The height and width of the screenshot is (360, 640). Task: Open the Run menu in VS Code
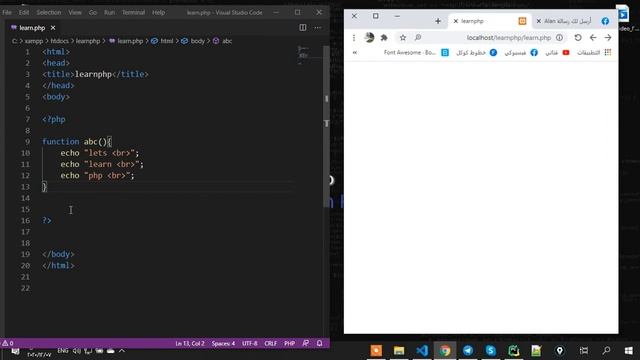click(109, 12)
